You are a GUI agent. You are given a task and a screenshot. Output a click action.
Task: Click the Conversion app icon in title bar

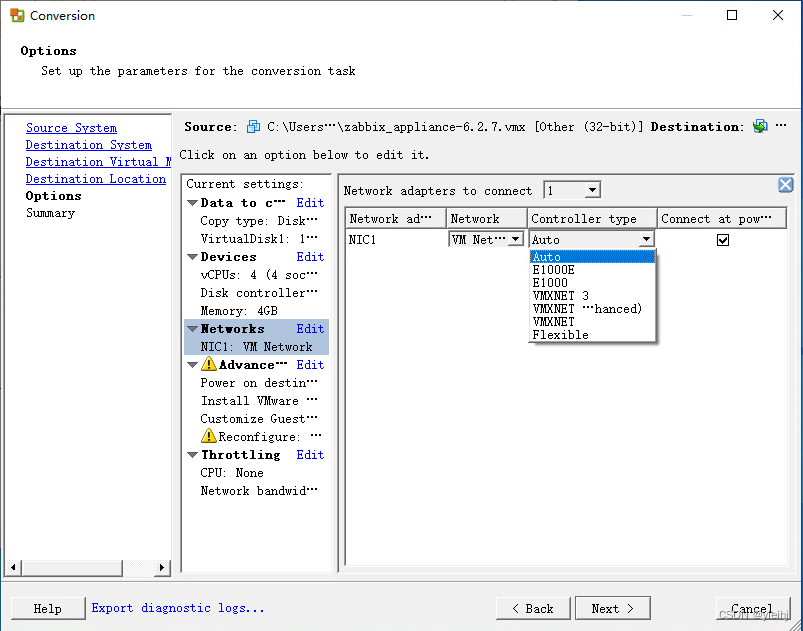pos(17,16)
